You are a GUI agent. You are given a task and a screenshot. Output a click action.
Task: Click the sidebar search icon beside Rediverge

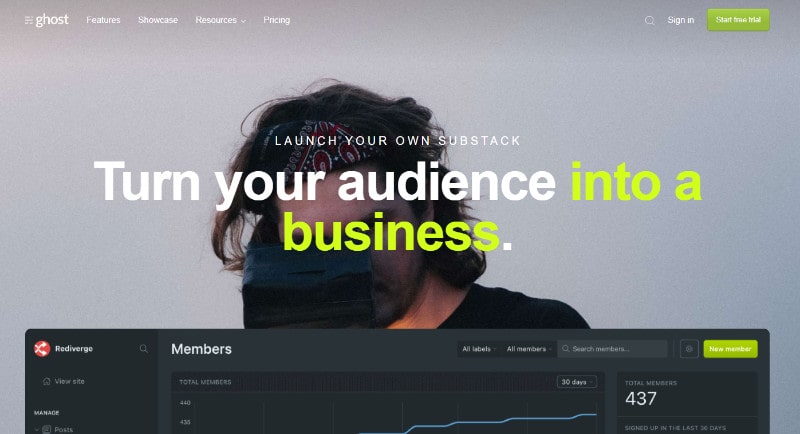[143, 349]
